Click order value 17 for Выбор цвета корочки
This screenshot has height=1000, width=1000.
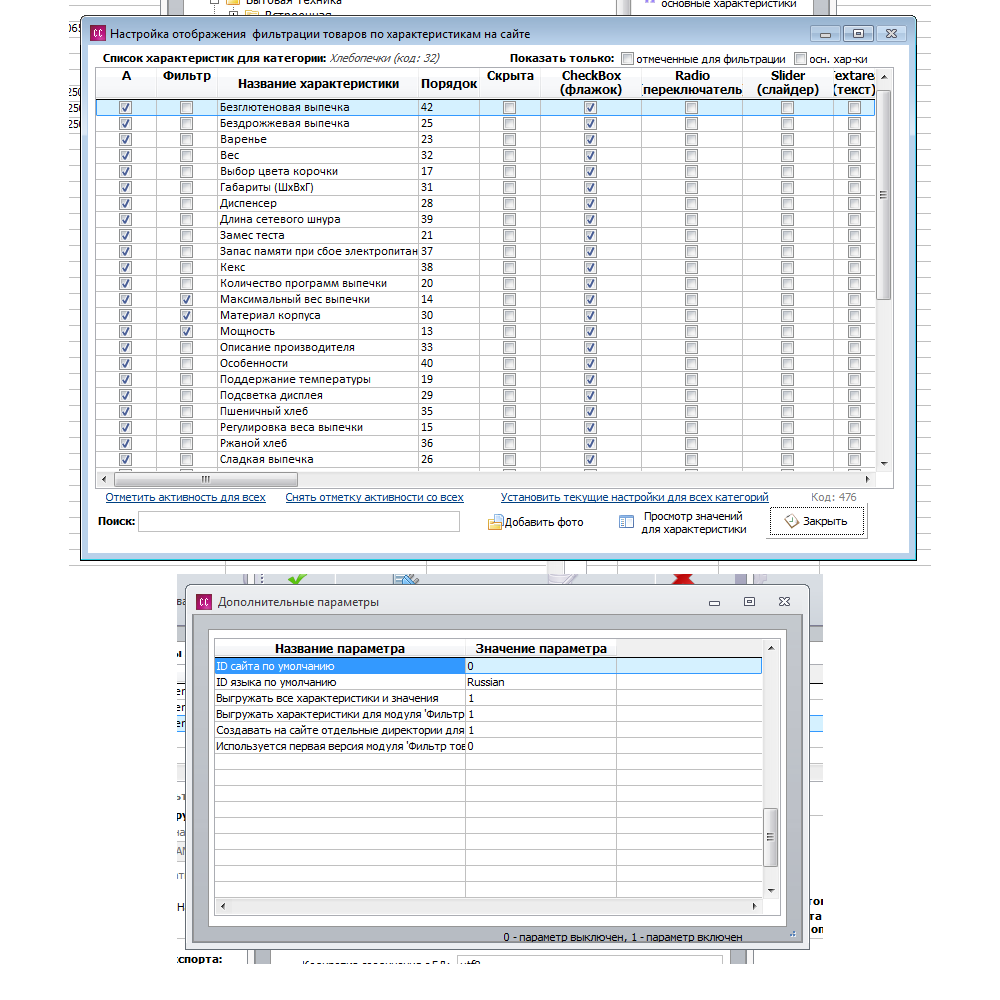pyautogui.click(x=449, y=171)
